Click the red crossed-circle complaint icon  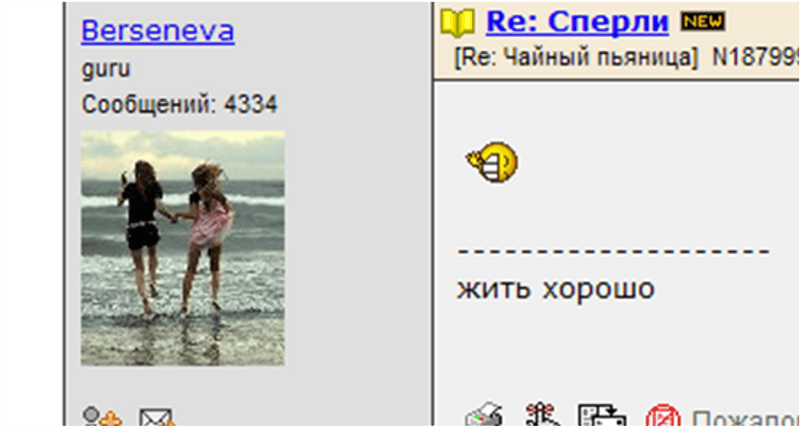(x=663, y=416)
